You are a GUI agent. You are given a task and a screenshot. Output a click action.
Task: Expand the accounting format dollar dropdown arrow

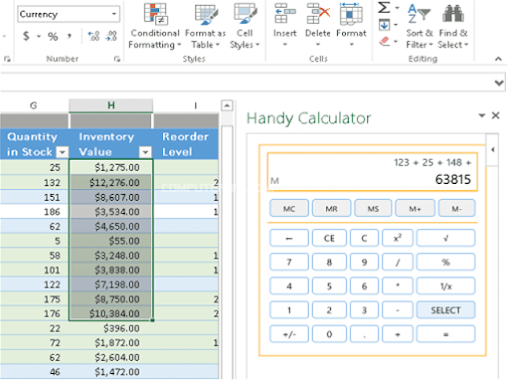pos(39,36)
